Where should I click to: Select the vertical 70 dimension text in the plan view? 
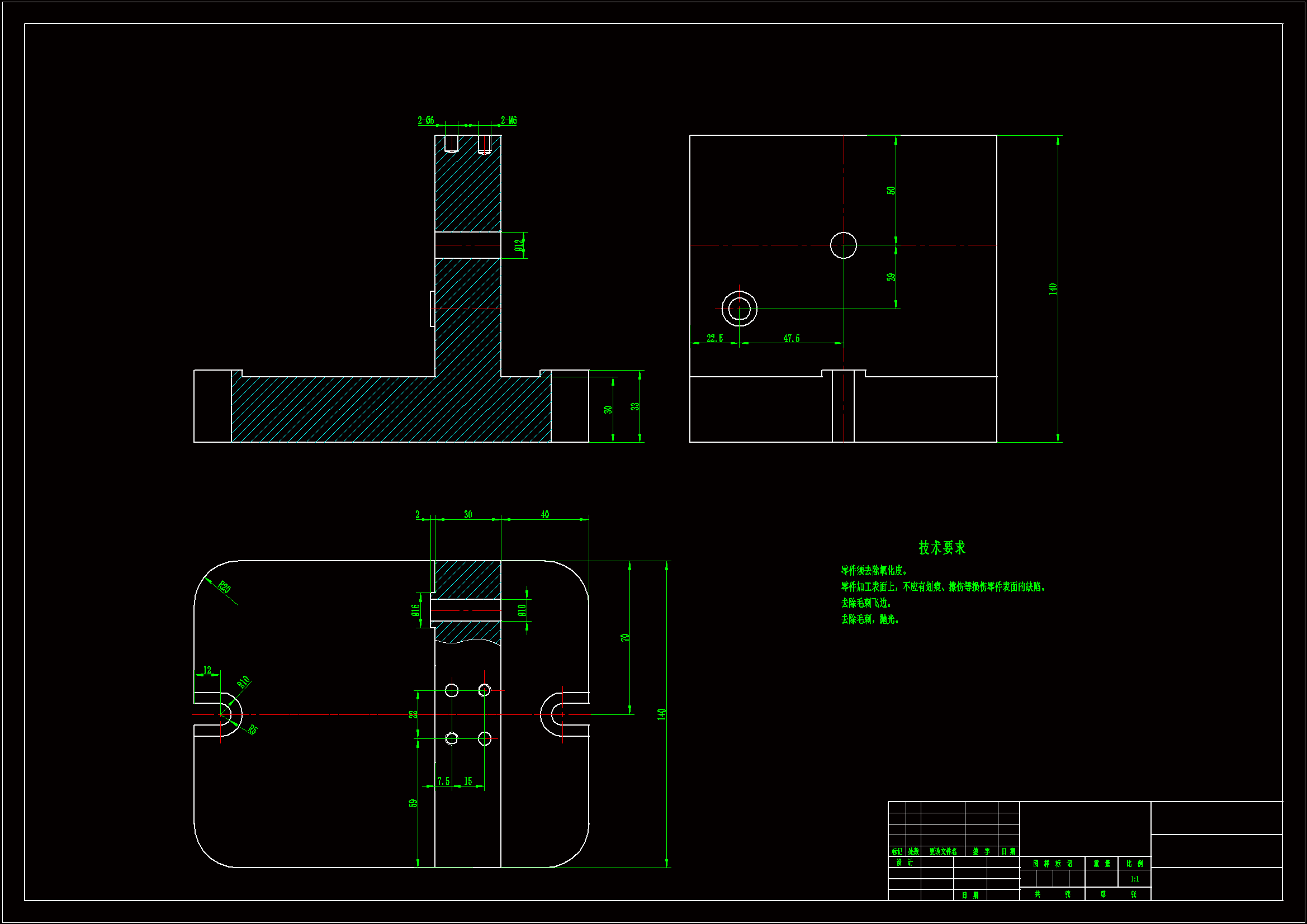click(625, 638)
